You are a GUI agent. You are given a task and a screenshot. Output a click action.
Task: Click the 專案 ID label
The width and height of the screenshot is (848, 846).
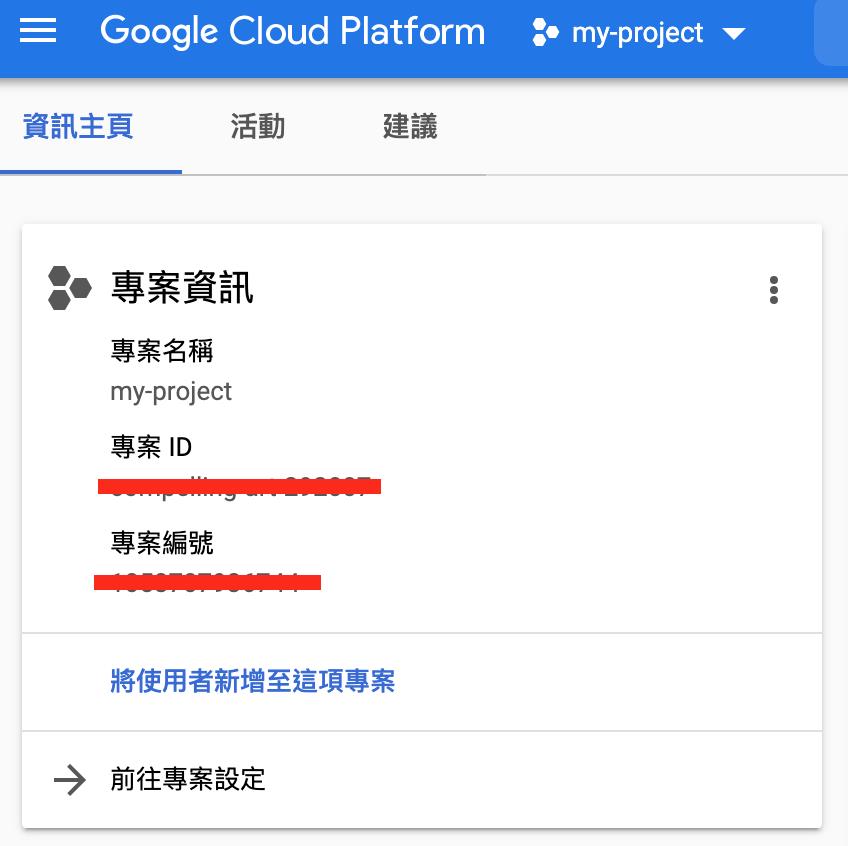coord(151,447)
